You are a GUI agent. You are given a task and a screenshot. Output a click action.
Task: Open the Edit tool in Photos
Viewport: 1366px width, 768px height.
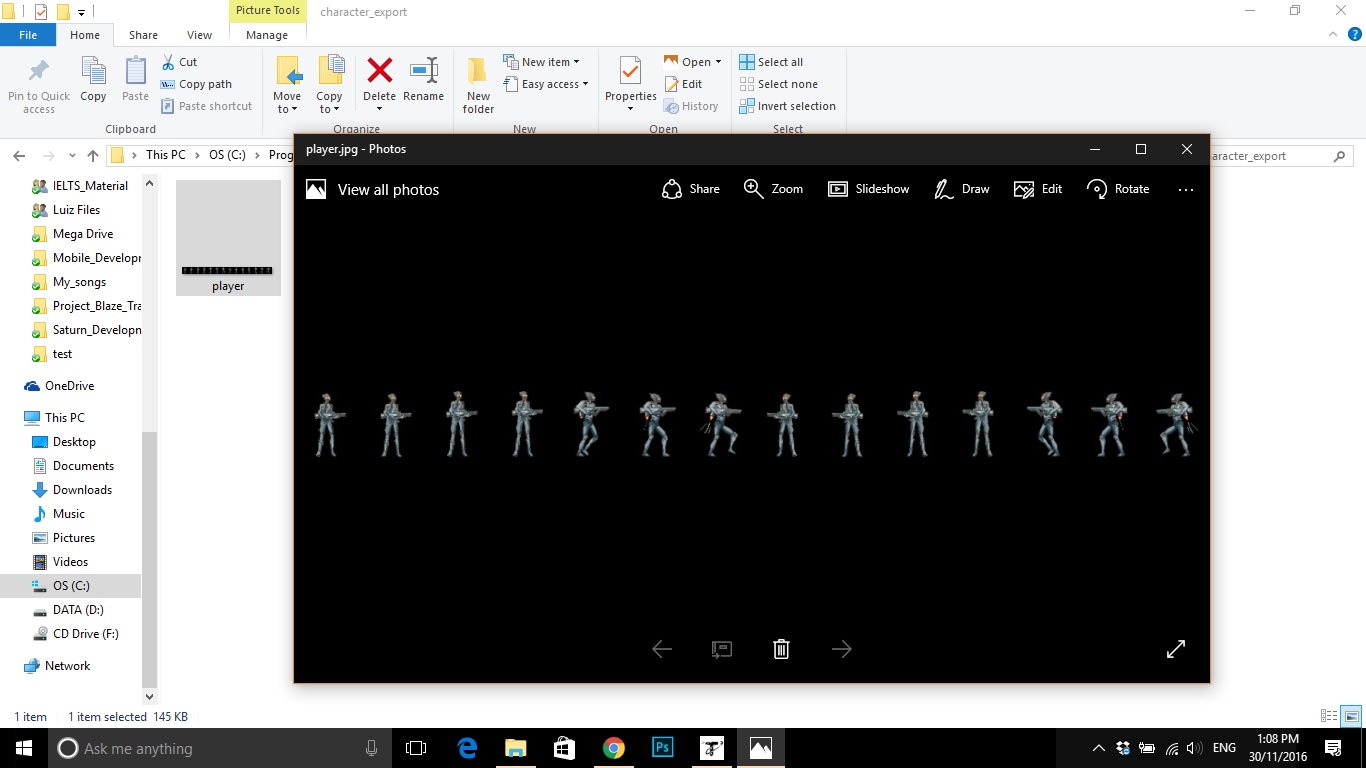pos(1038,189)
